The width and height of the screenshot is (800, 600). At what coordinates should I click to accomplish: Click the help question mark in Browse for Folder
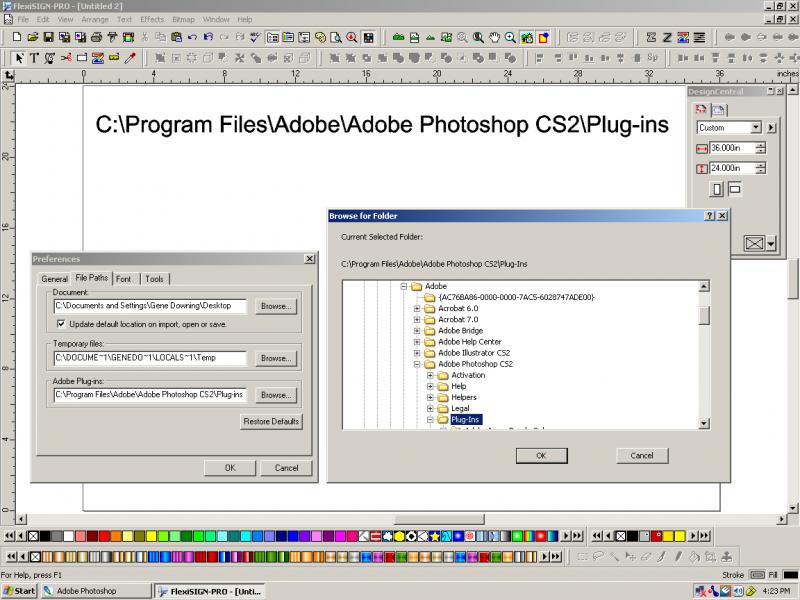(710, 216)
